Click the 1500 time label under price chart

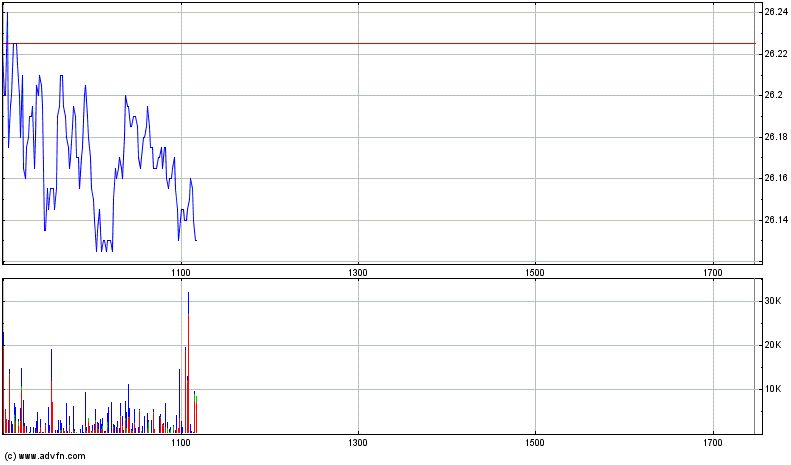pyautogui.click(x=535, y=273)
